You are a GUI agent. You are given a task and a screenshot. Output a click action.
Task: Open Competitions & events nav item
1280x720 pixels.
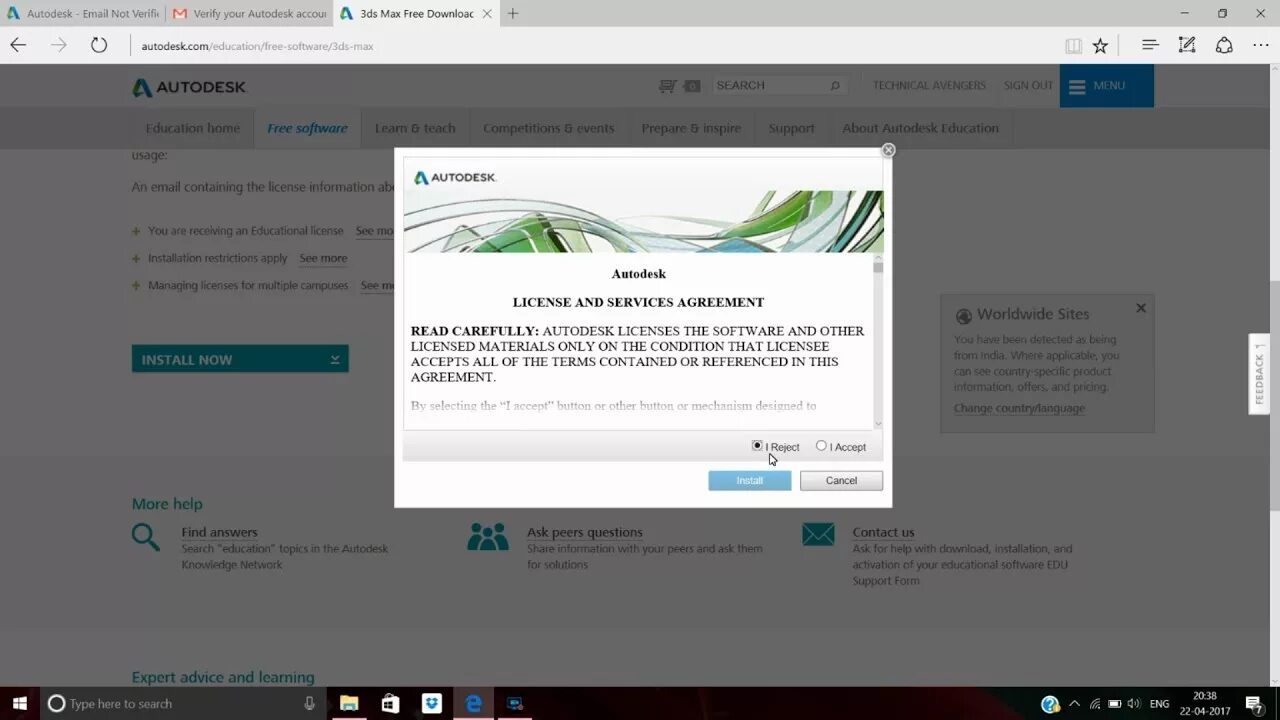pyautogui.click(x=548, y=128)
